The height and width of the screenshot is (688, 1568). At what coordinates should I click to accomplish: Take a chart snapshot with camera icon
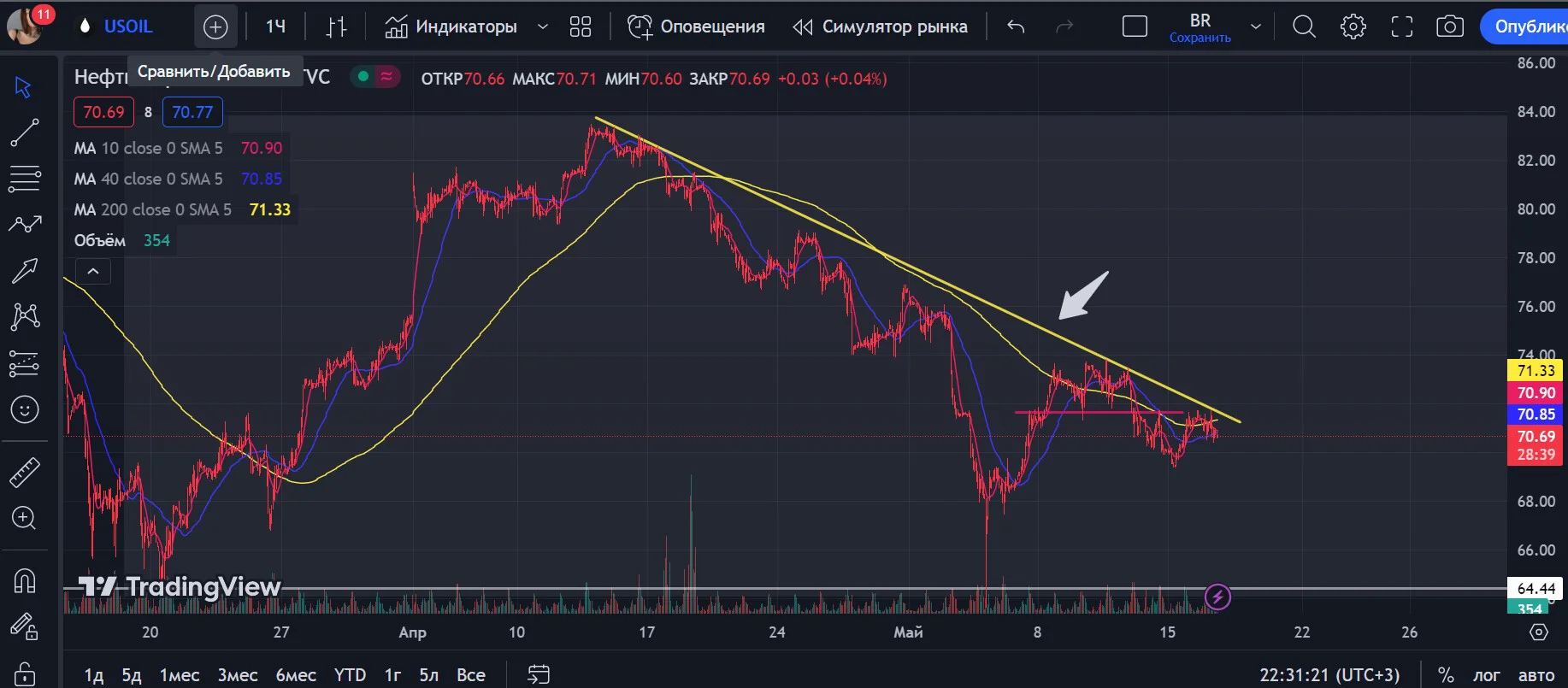(1450, 27)
